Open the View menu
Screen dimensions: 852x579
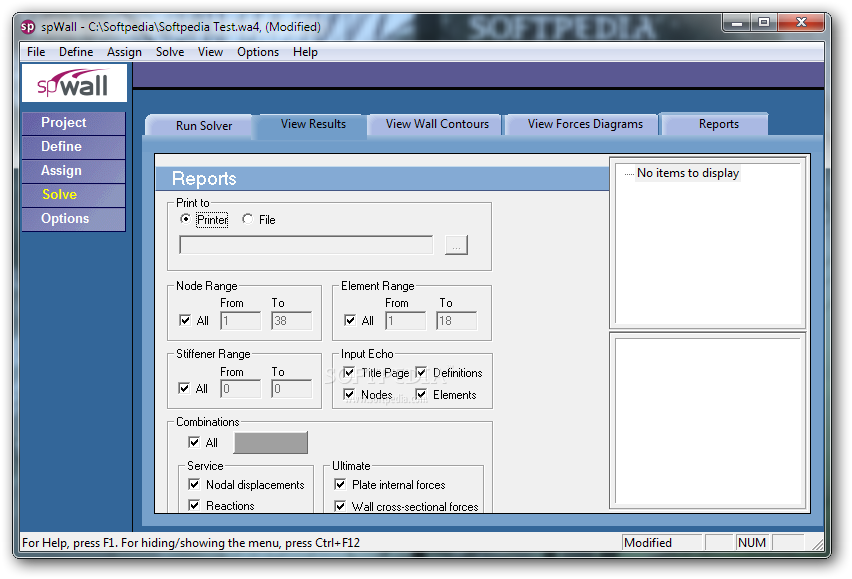pyautogui.click(x=210, y=52)
